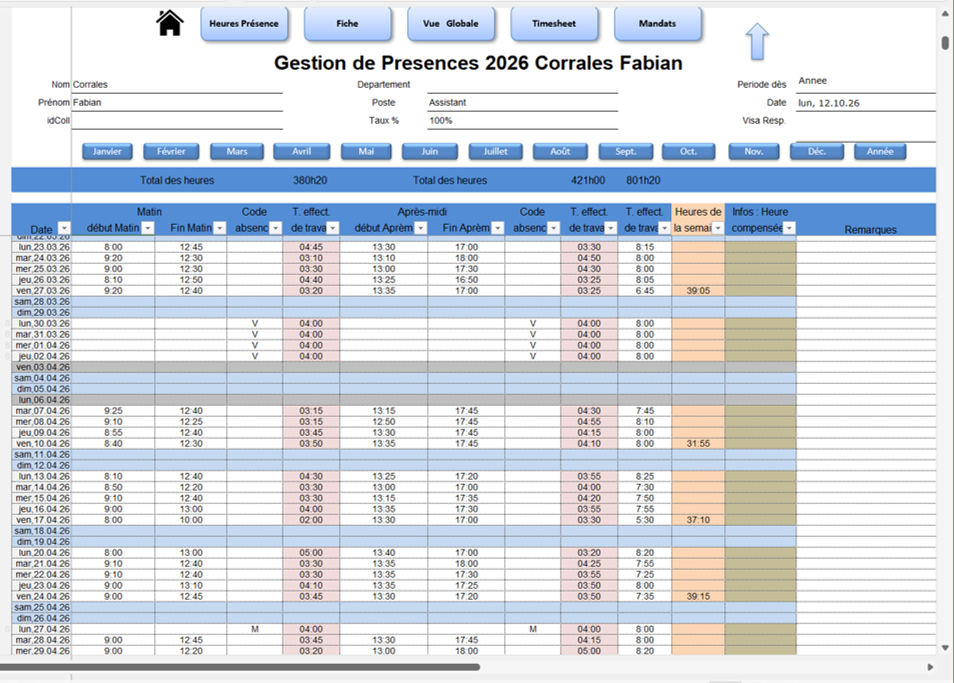Select the date cell sam,28.03.26
Image resolution: width=954 pixels, height=683 pixels.
(x=41, y=302)
